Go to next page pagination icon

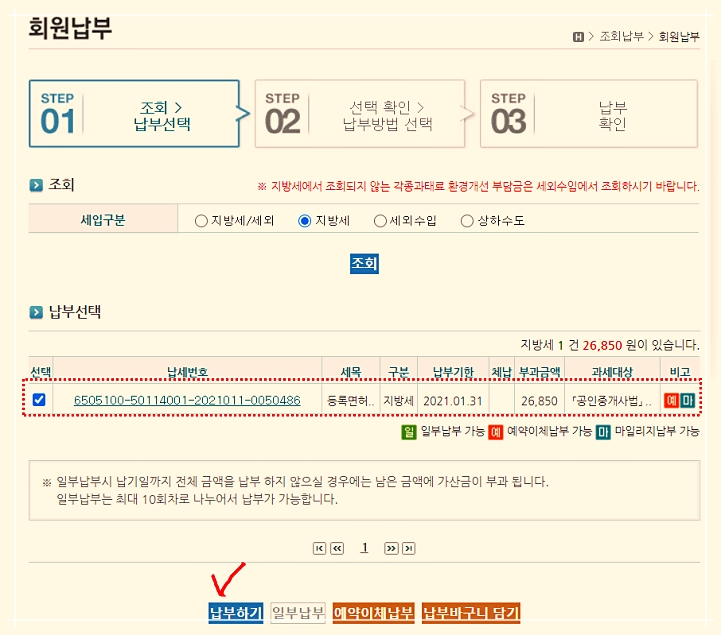pos(391,548)
